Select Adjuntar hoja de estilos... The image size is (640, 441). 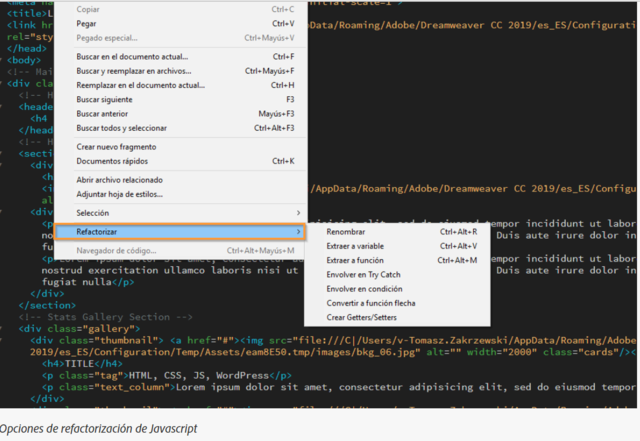click(x=181, y=194)
